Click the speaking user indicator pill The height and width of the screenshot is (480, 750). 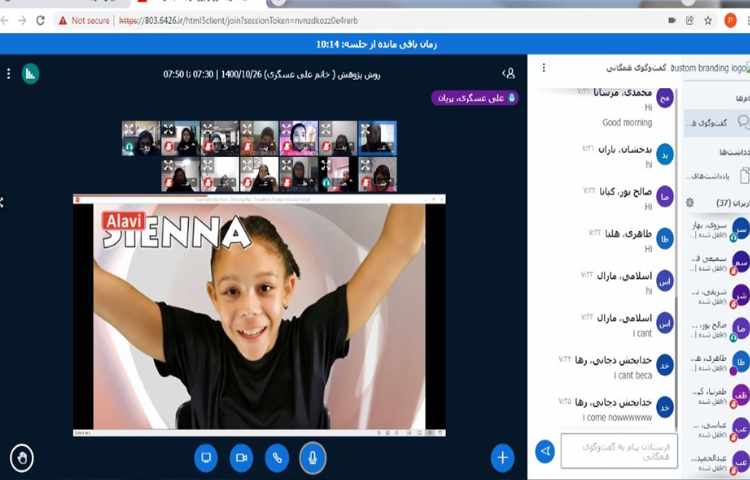(x=474, y=98)
